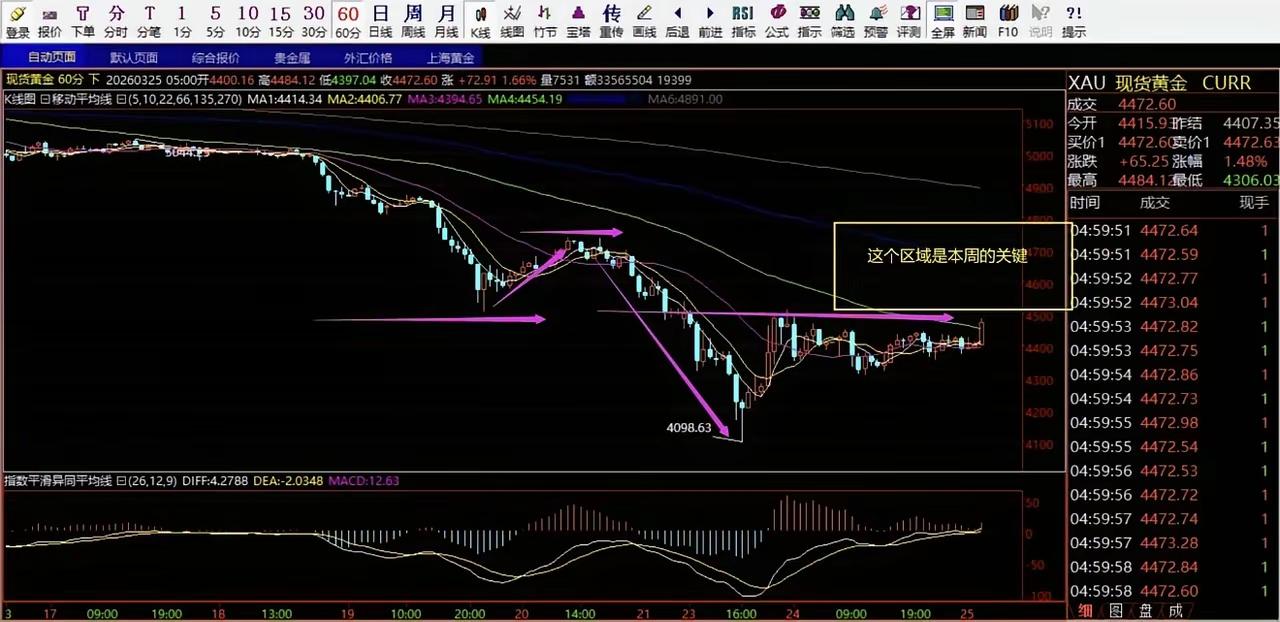Click the DIFF:4.2788 readout
Image resolution: width=1280 pixels, height=622 pixels.
tap(214, 481)
